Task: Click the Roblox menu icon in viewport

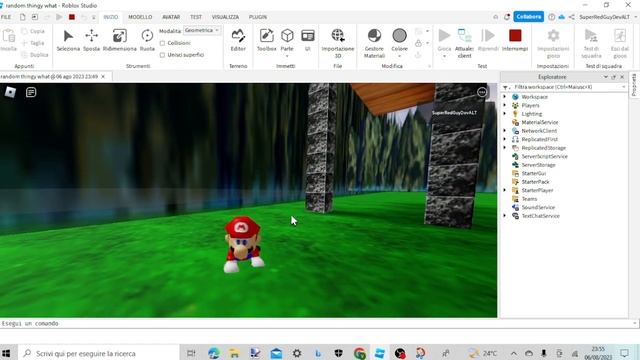Action: (x=10, y=92)
